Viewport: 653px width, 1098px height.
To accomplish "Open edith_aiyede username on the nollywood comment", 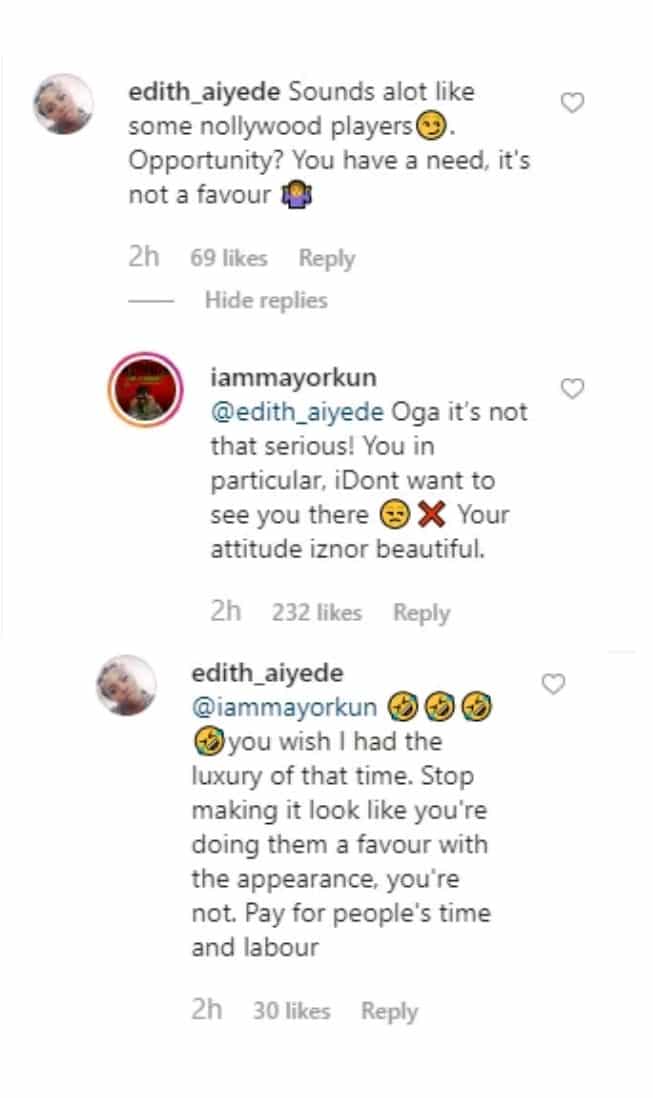I will pos(205,92).
